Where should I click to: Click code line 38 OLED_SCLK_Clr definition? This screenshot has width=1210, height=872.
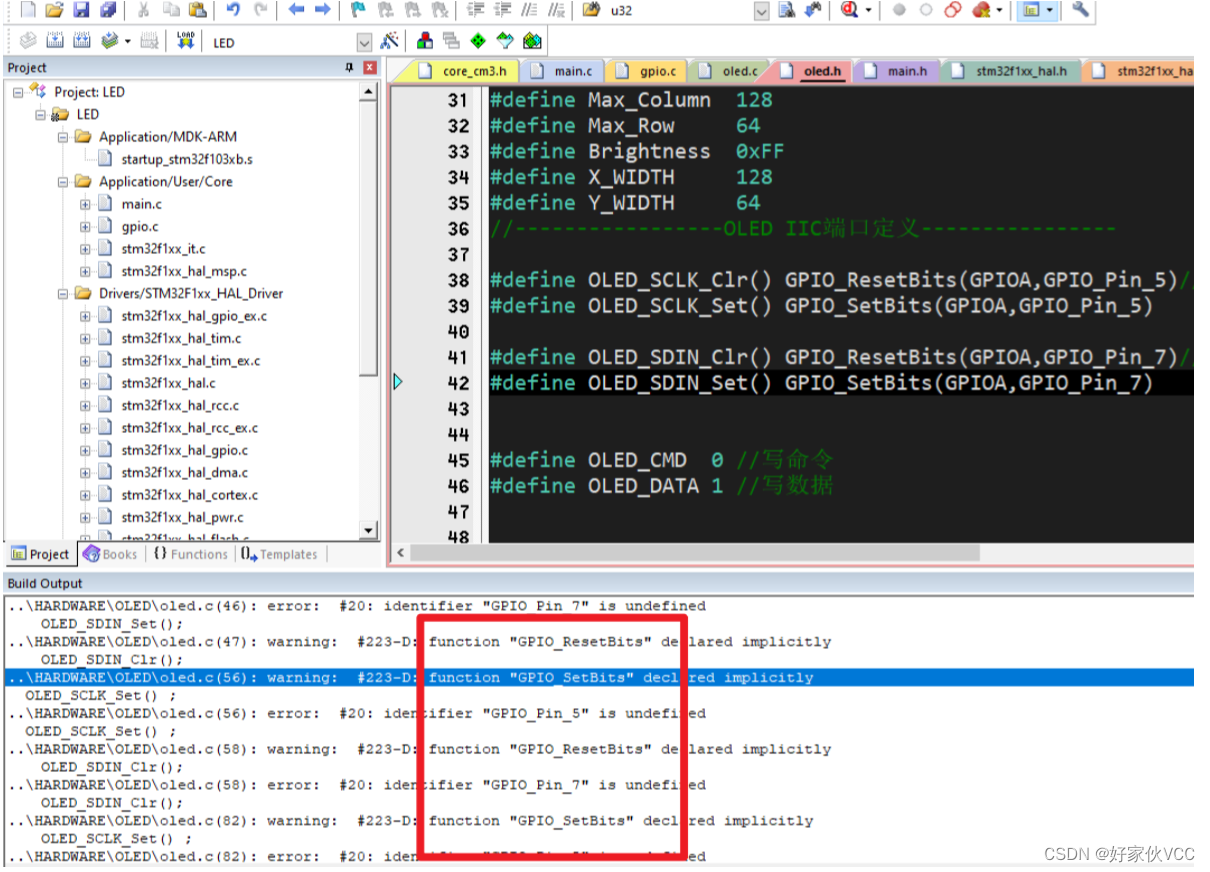click(840, 280)
